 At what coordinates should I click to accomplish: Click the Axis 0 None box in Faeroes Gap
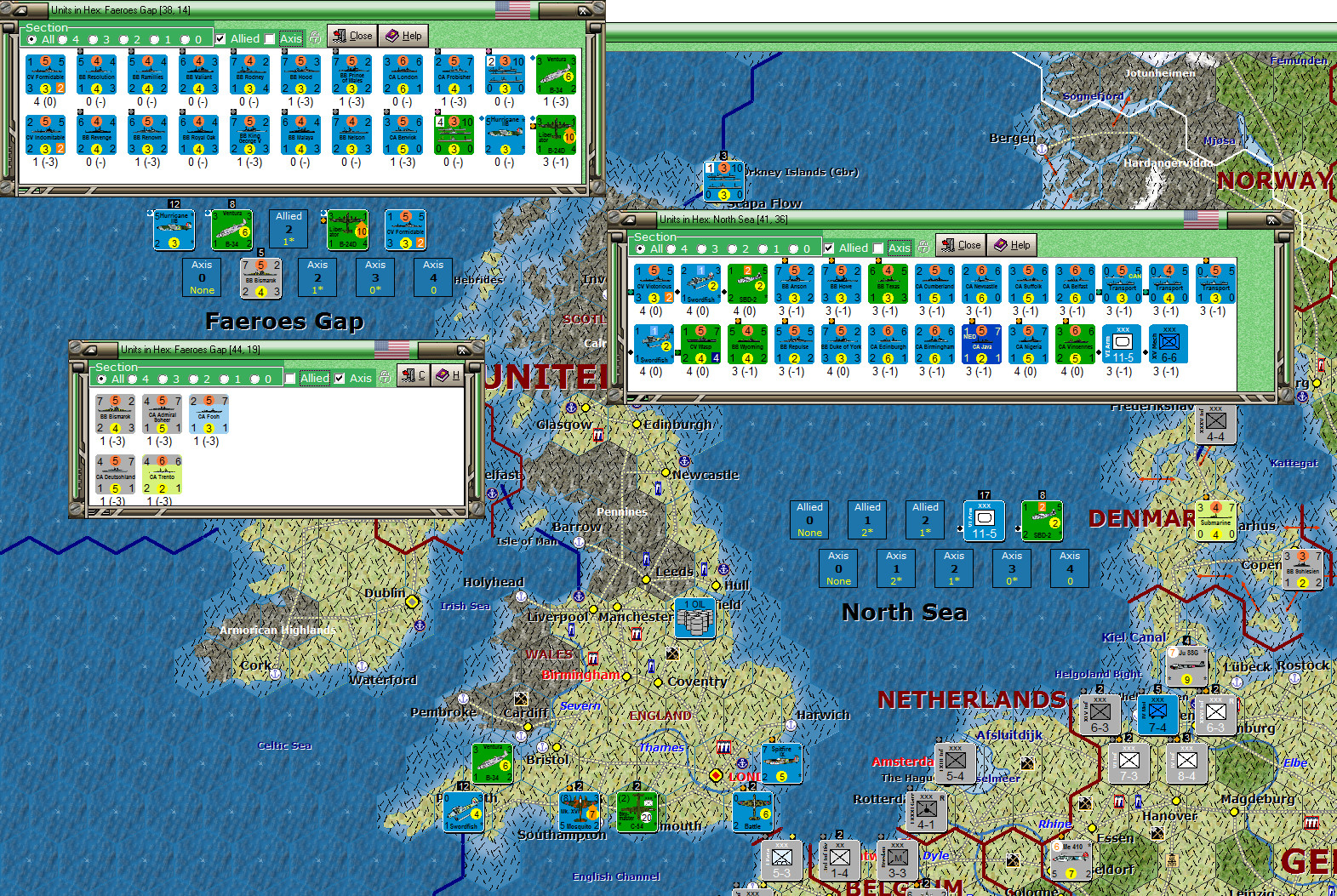coord(202,277)
